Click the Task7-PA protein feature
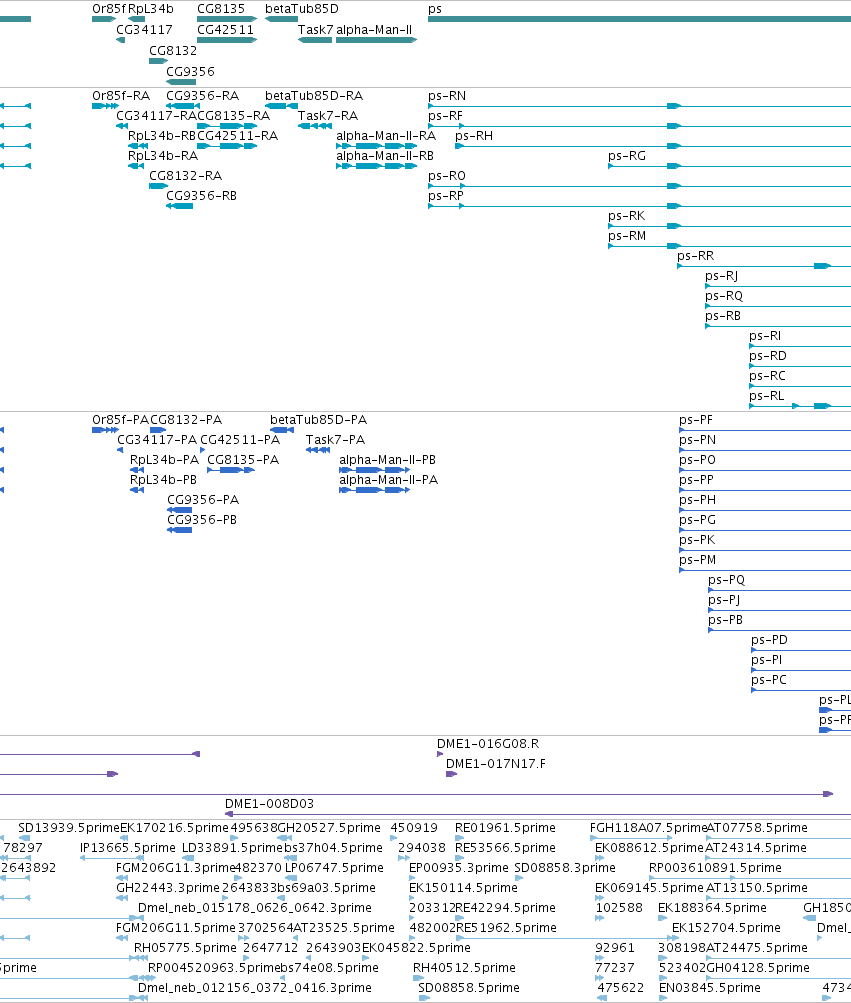The height and width of the screenshot is (1003, 851). pyautogui.click(x=318, y=450)
